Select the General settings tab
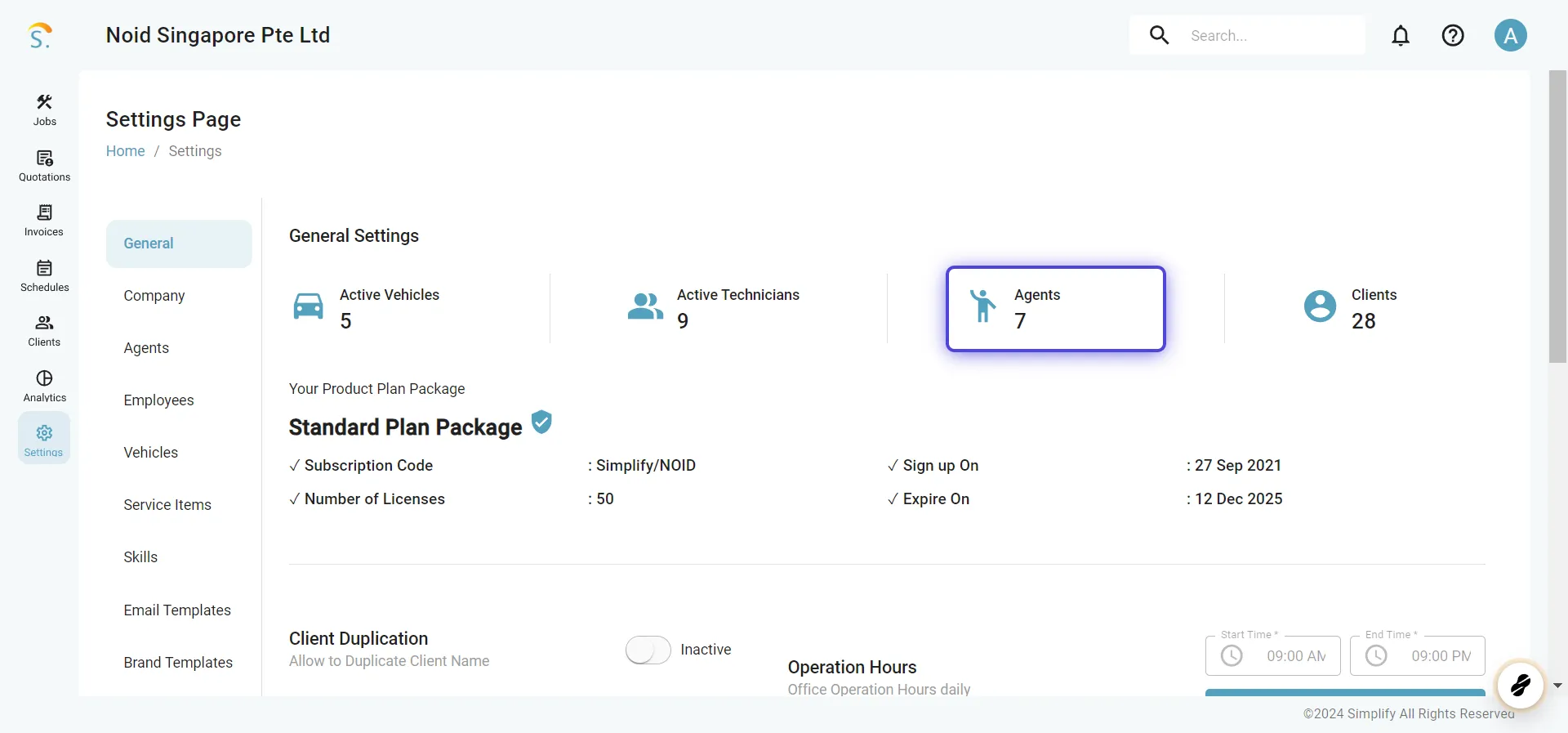This screenshot has height=733, width=1568. [x=179, y=244]
